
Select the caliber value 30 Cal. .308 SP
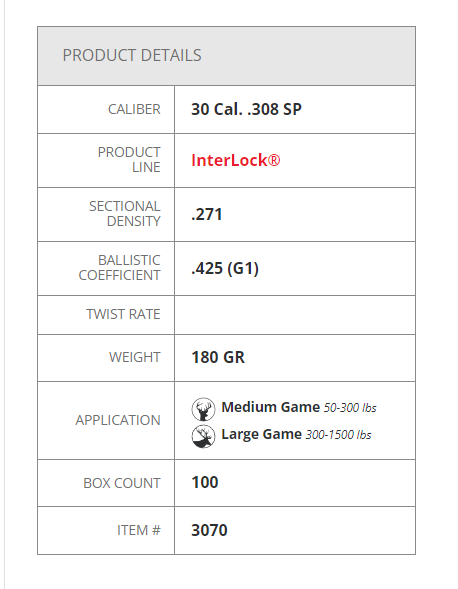246,109
